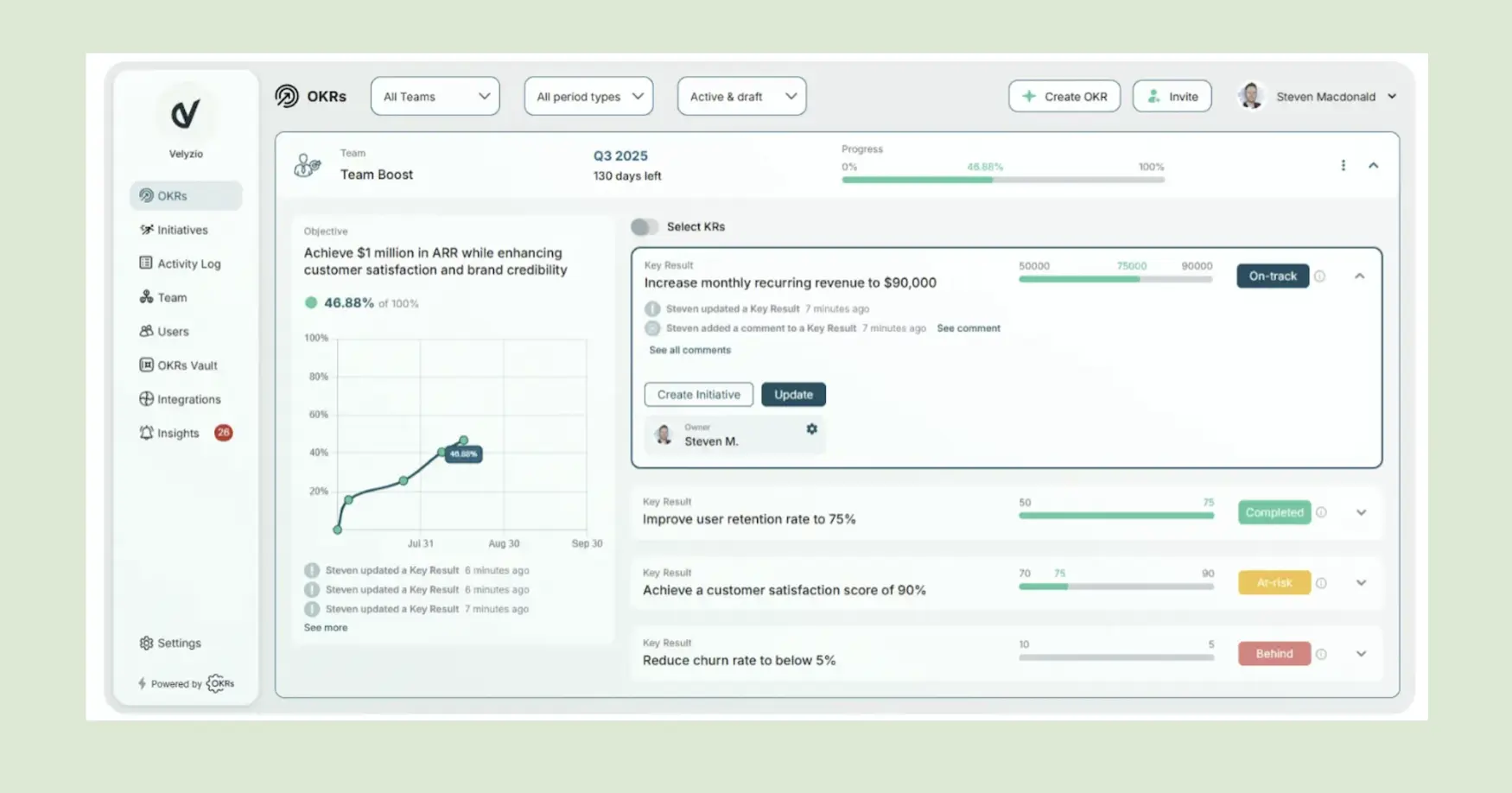Click the monthly recurring revenue progress bar
The image size is (1512, 793).
(x=1115, y=279)
